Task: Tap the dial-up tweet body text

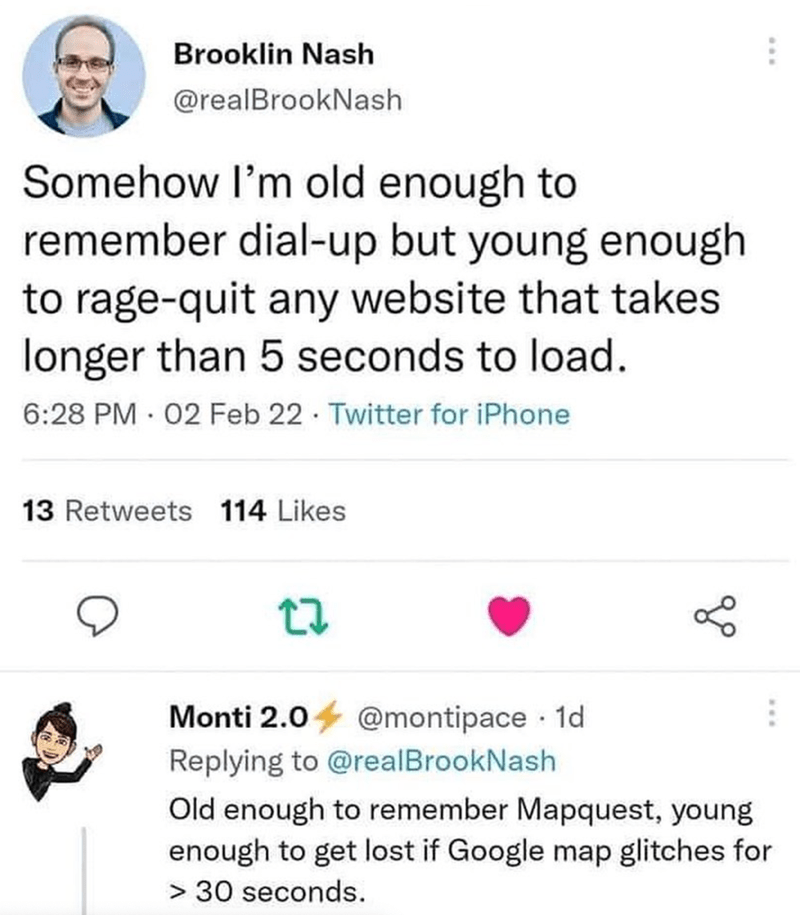Action: (385, 269)
